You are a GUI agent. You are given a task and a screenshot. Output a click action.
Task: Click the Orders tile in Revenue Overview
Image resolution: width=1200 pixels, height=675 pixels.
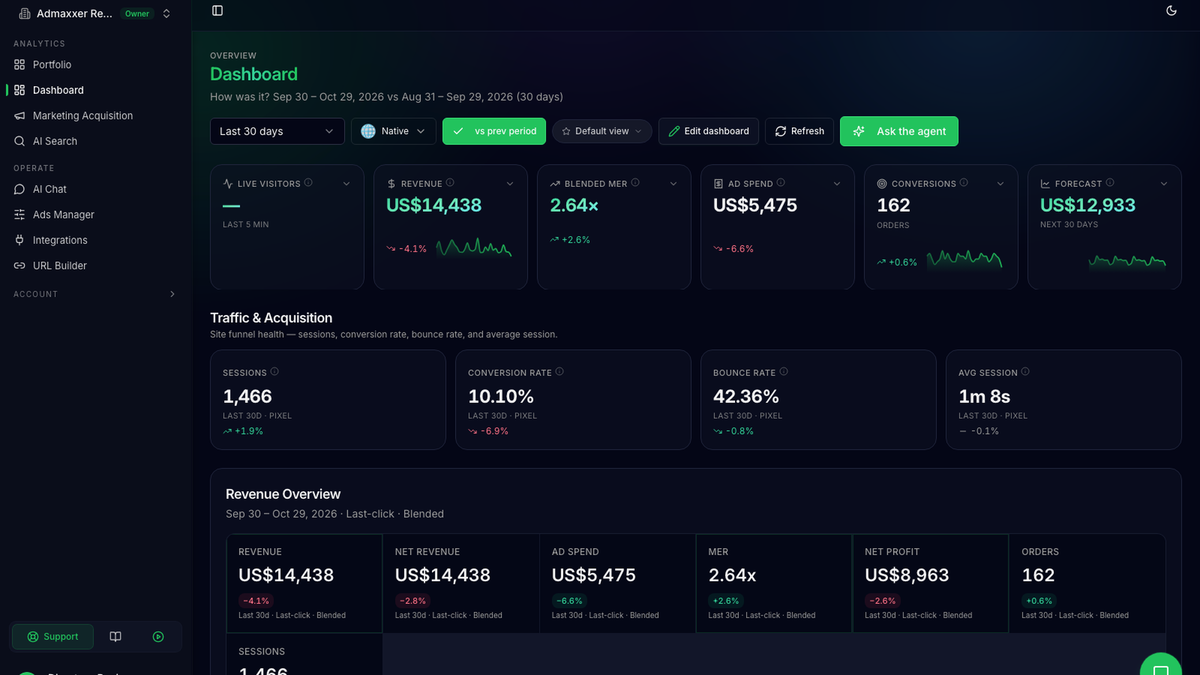(1087, 583)
